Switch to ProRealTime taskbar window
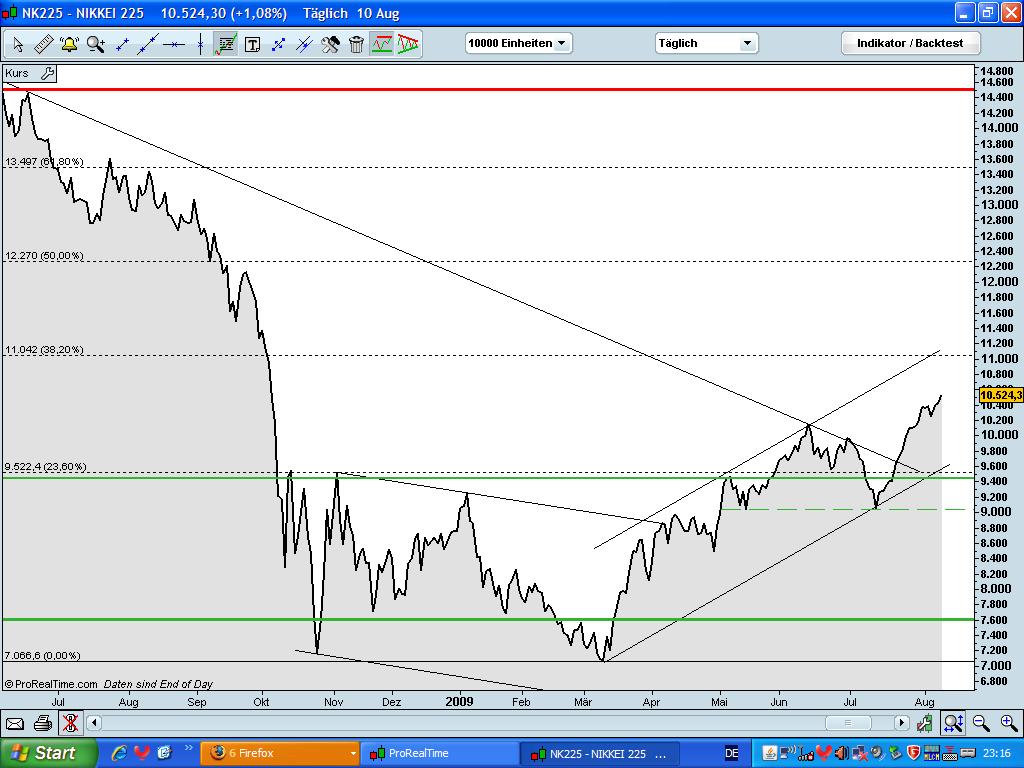The height and width of the screenshot is (768, 1024). 440,753
